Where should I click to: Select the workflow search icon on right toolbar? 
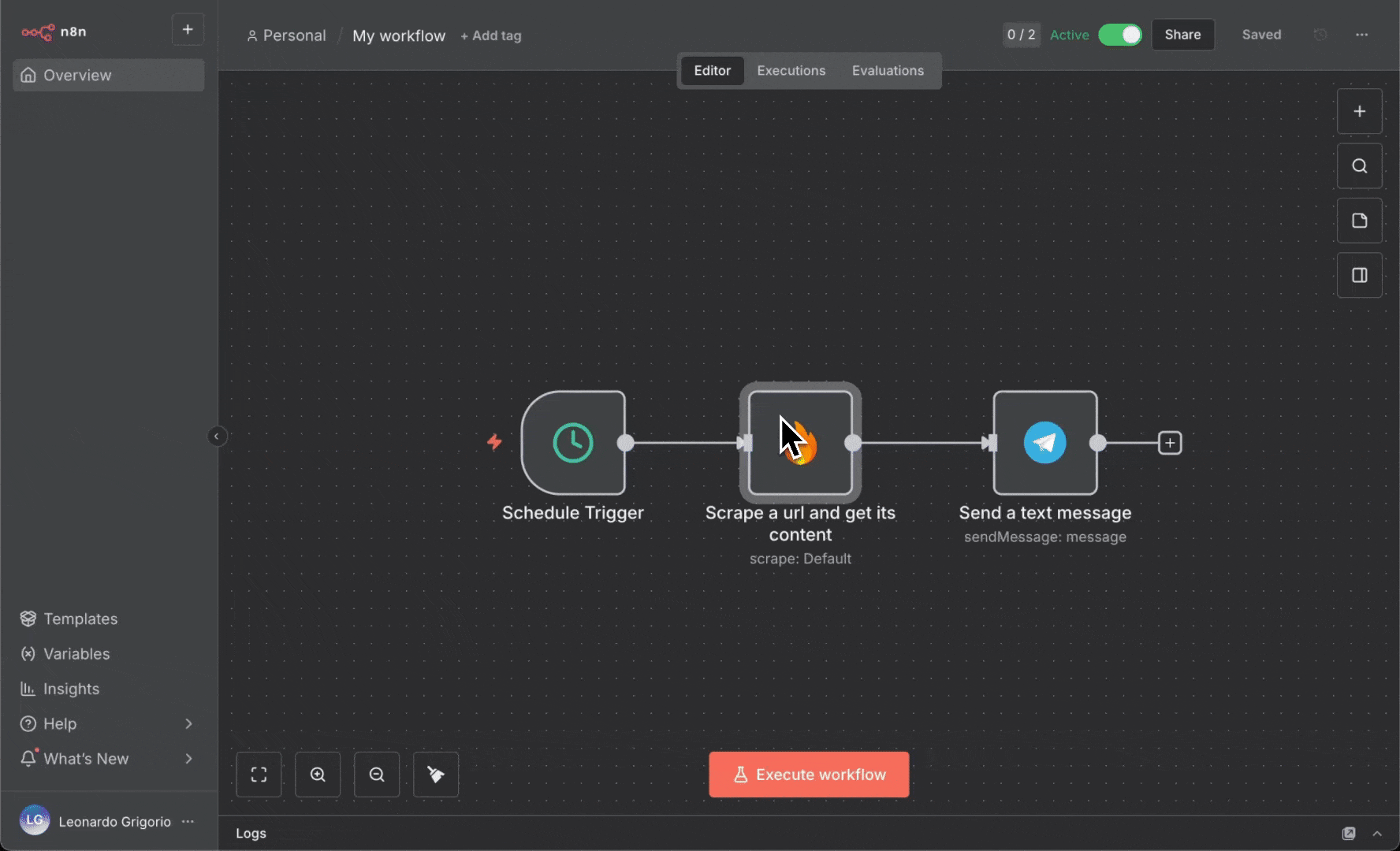click(x=1360, y=165)
